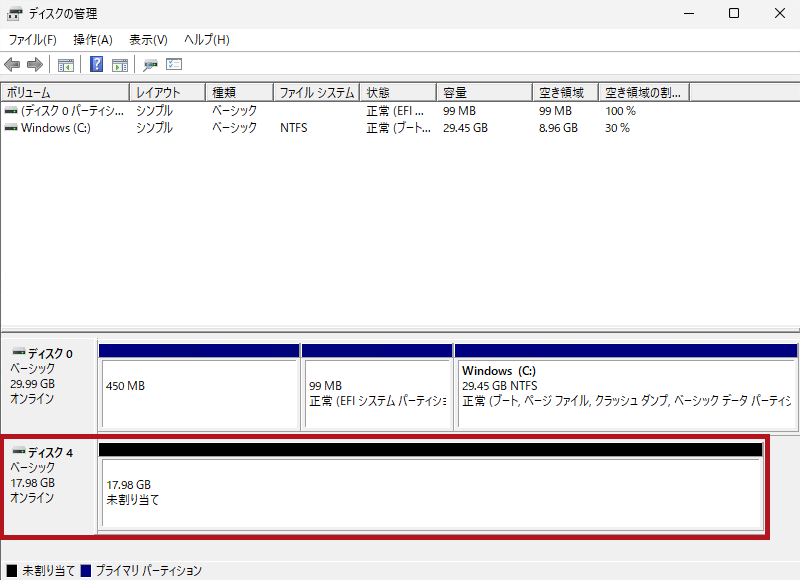The width and height of the screenshot is (800, 580).
Task: Select the ディスク 0 disk header
Action: 49,354
